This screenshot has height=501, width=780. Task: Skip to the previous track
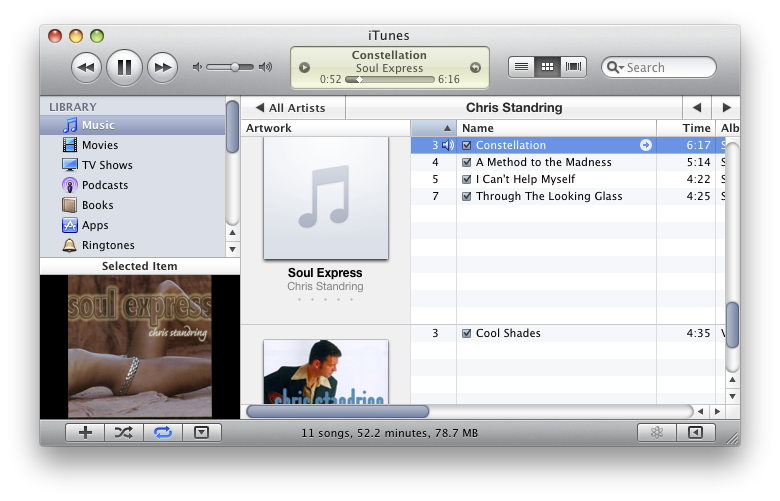[x=86, y=67]
